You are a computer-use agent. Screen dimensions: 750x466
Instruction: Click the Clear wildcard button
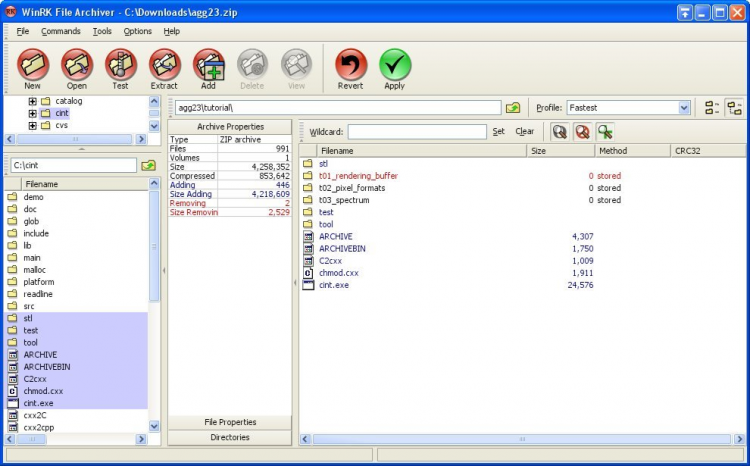(x=524, y=131)
